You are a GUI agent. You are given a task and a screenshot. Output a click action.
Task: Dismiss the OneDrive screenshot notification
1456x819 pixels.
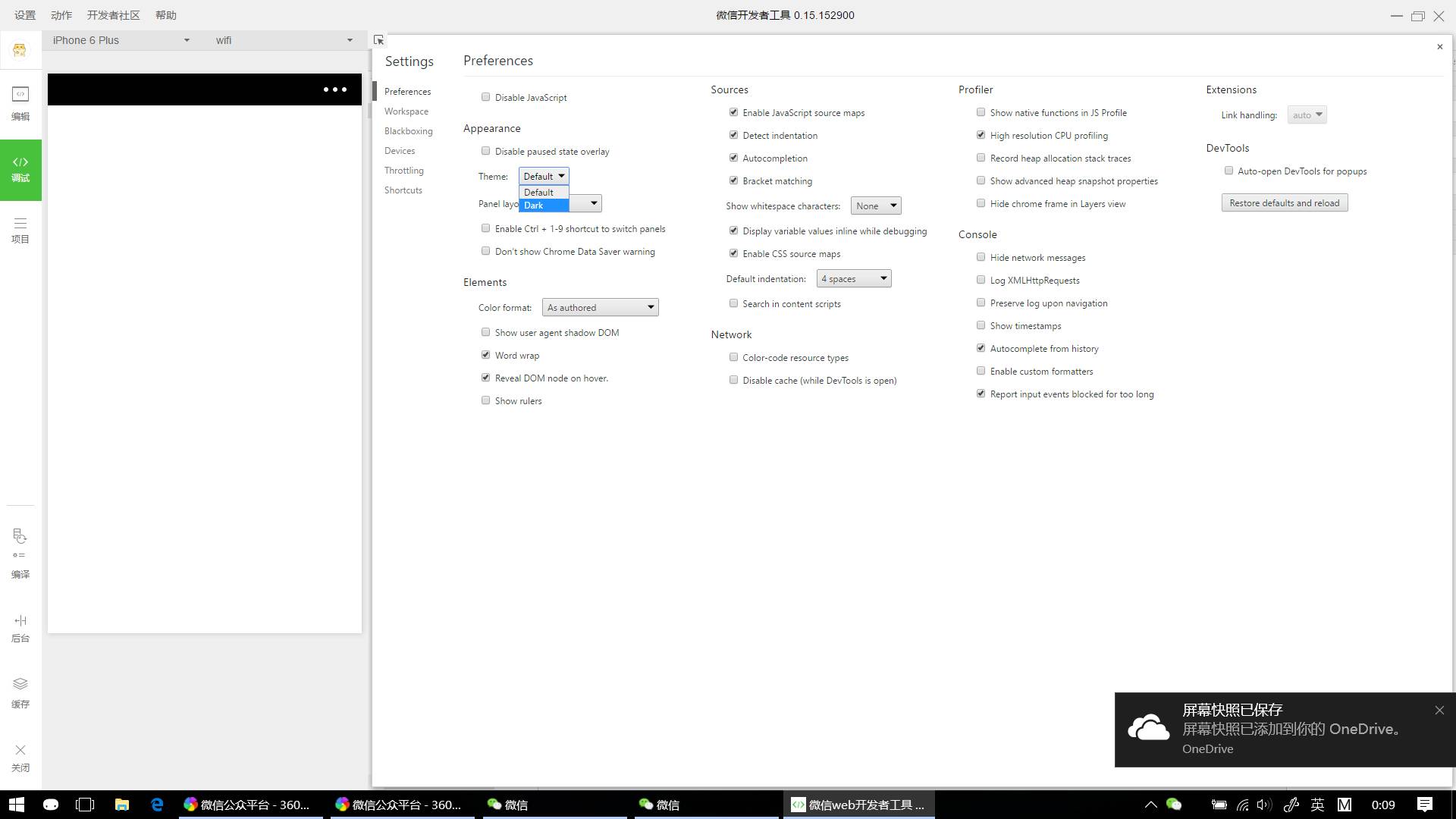pyautogui.click(x=1439, y=711)
